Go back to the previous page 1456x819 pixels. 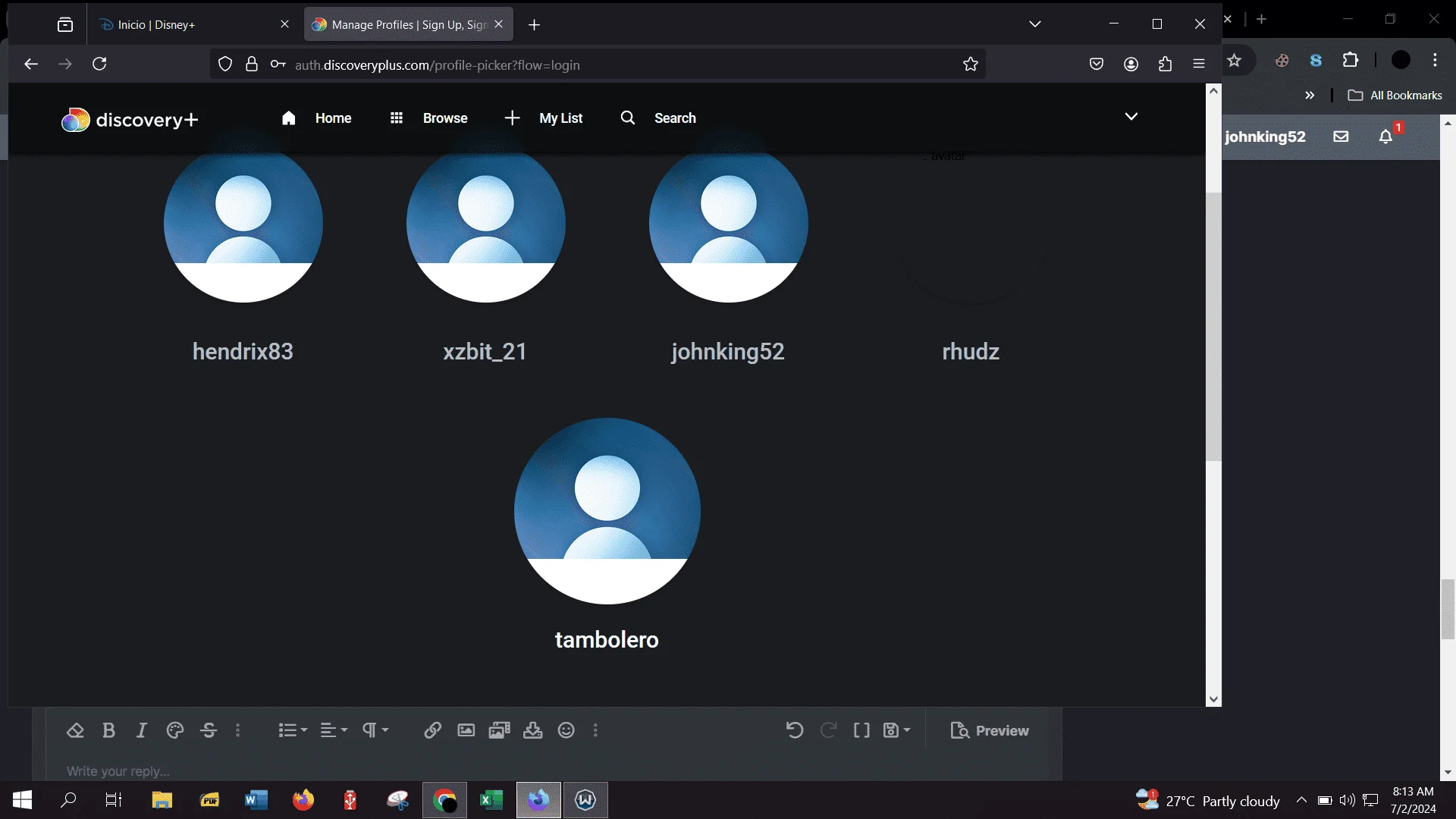(x=31, y=64)
